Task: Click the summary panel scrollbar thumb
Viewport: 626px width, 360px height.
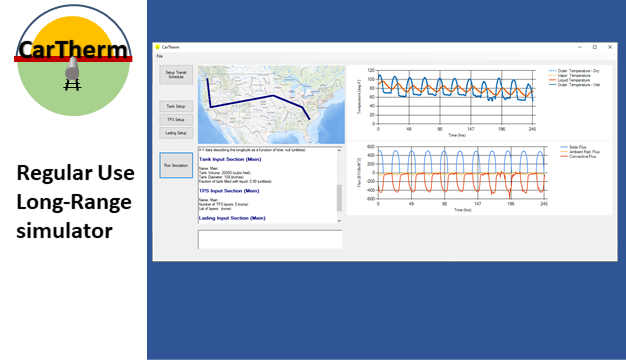Action: (x=339, y=198)
